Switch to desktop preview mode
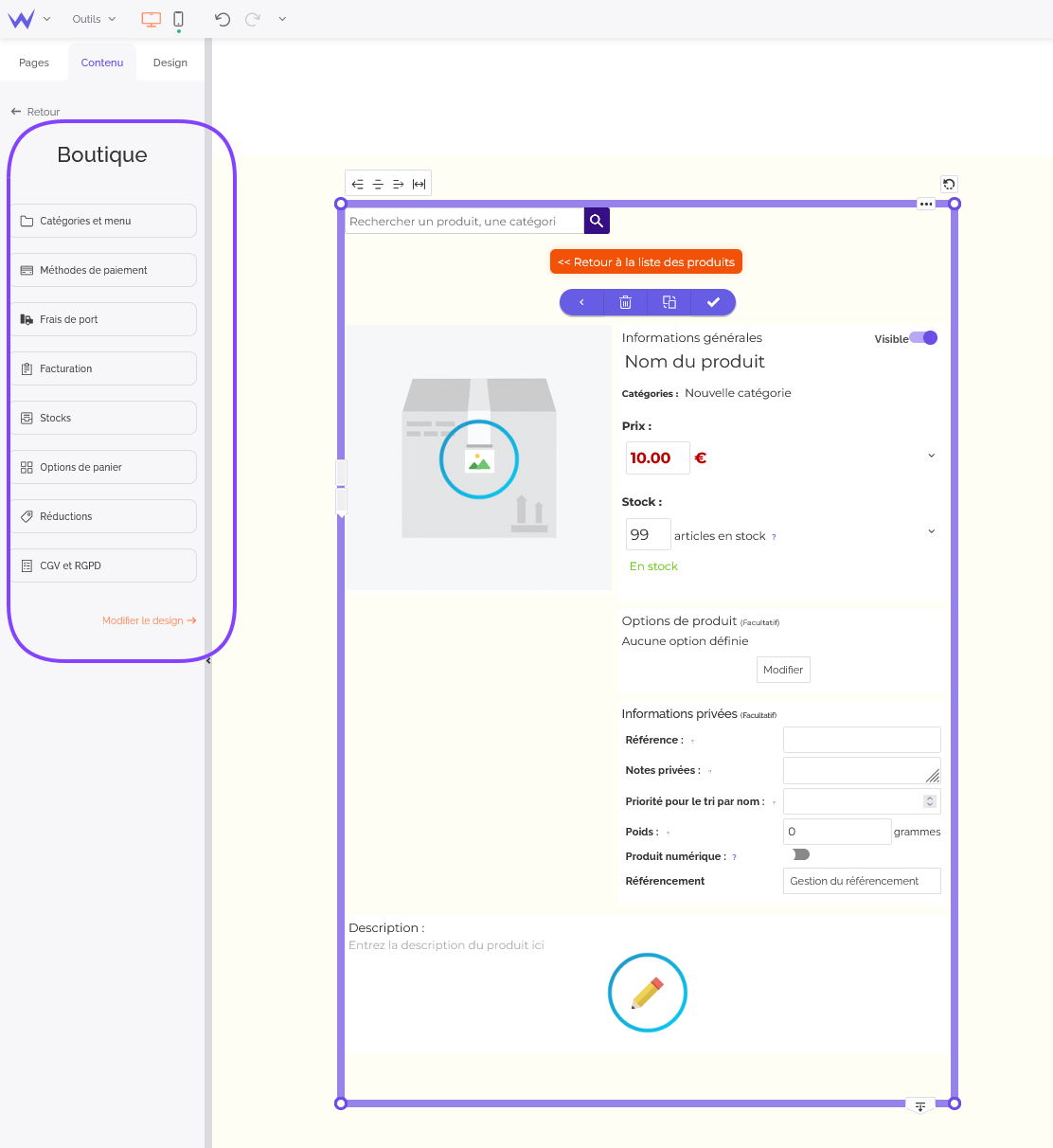This screenshot has width=1053, height=1148. click(151, 19)
